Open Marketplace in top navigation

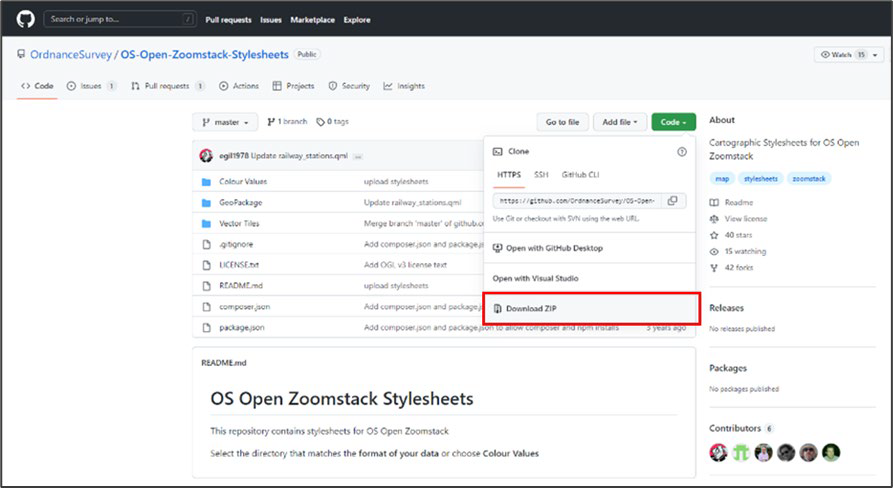tap(313, 20)
